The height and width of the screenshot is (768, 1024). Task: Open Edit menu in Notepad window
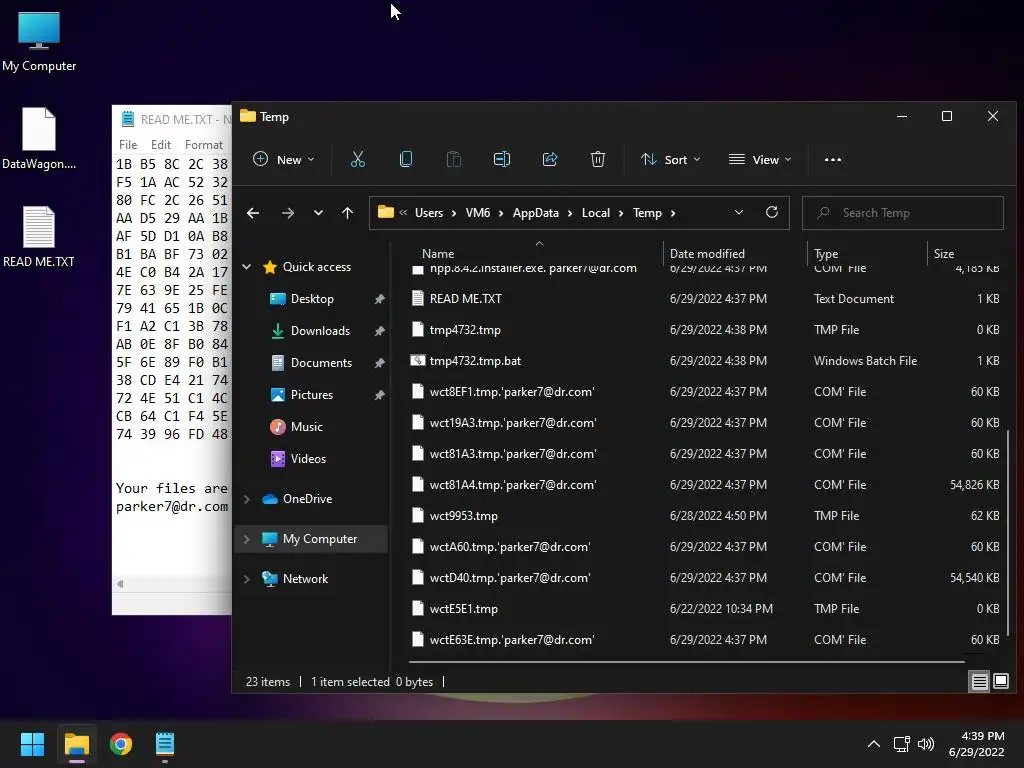coord(161,144)
